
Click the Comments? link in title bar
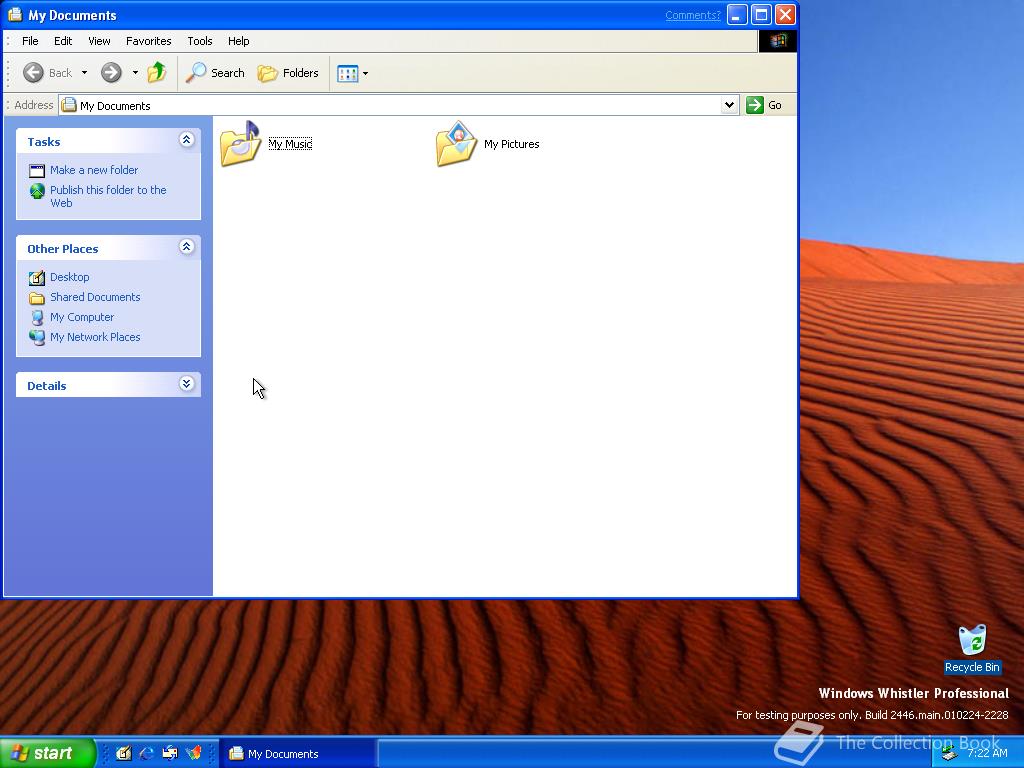coord(693,15)
